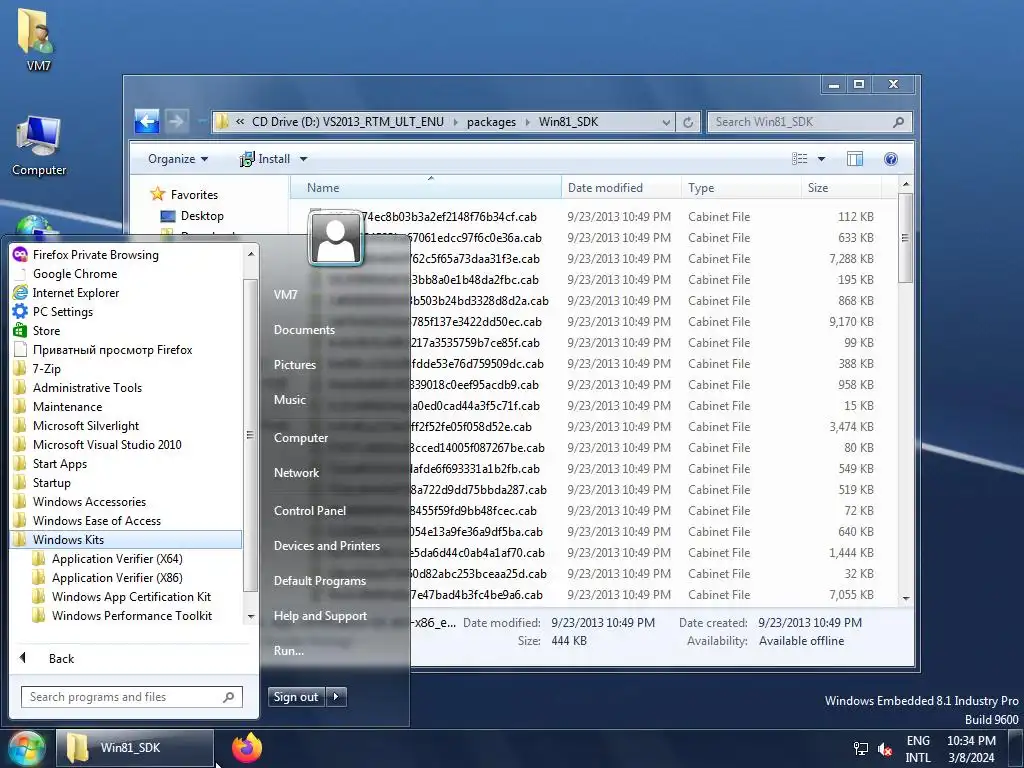Click Firefox icon in taskbar
This screenshot has width=1024, height=768.
[247, 748]
